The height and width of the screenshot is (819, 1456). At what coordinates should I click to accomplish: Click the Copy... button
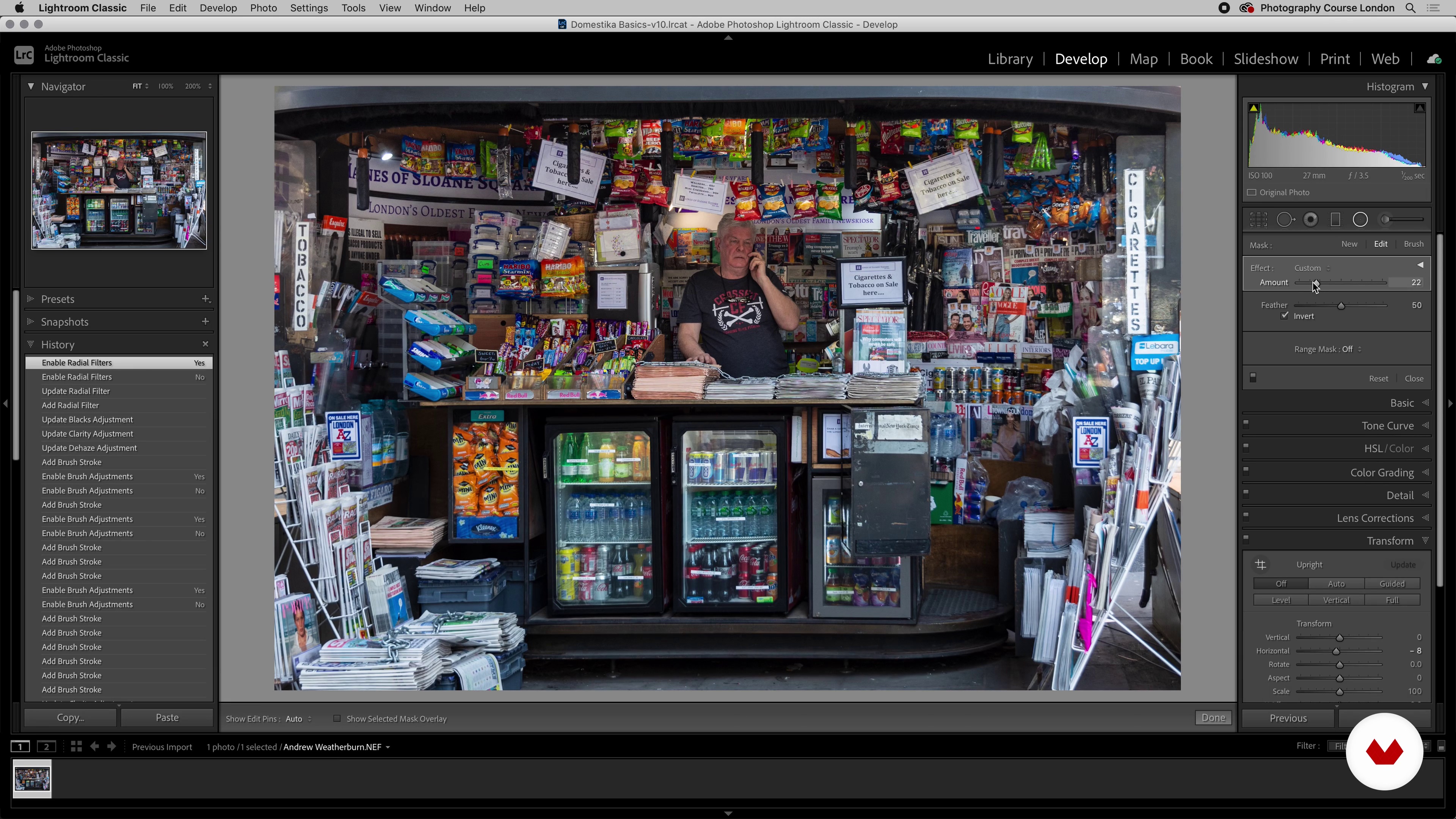tap(71, 717)
